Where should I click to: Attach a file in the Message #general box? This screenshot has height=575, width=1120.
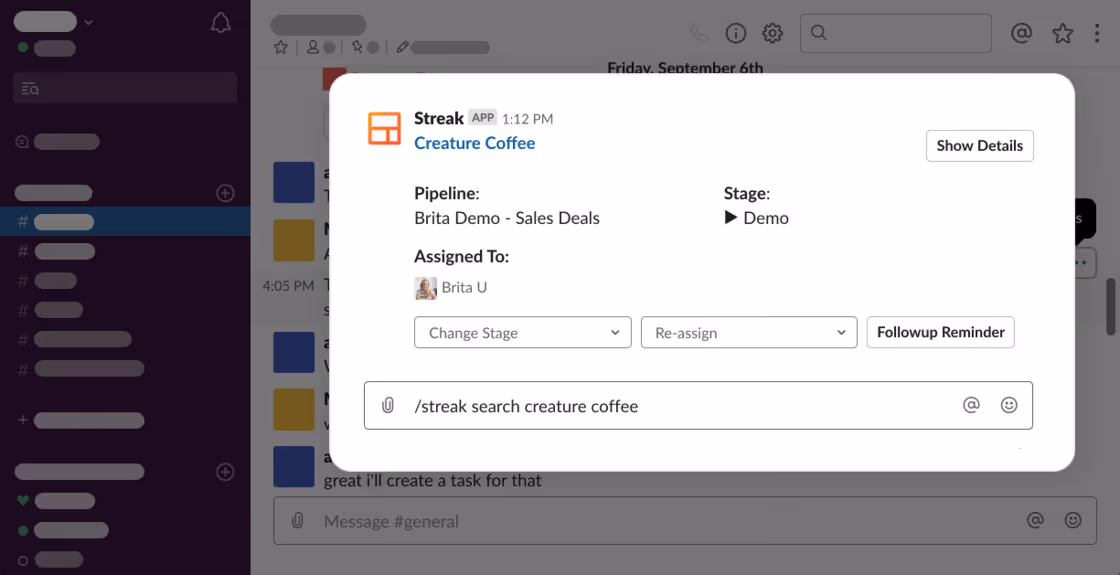pos(298,521)
